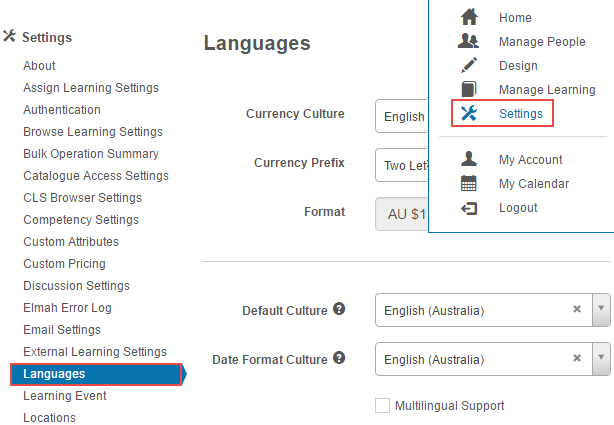The height and width of the screenshot is (425, 614).
Task: Click the Format field showing AU $
Action: pyautogui.click(x=402, y=213)
